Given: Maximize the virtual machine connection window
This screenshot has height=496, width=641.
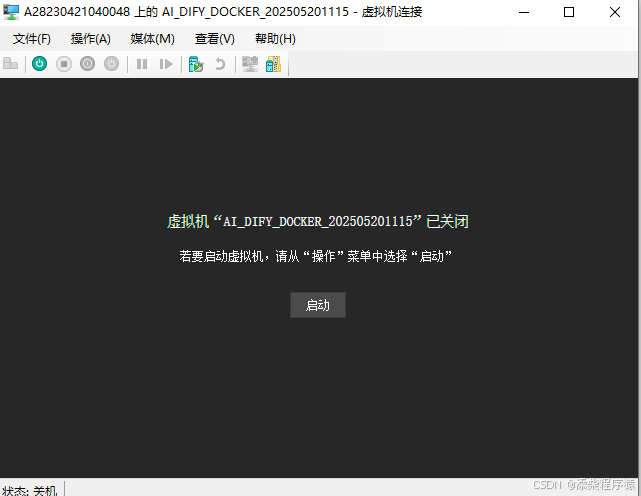Looking at the screenshot, I should coord(569,12).
